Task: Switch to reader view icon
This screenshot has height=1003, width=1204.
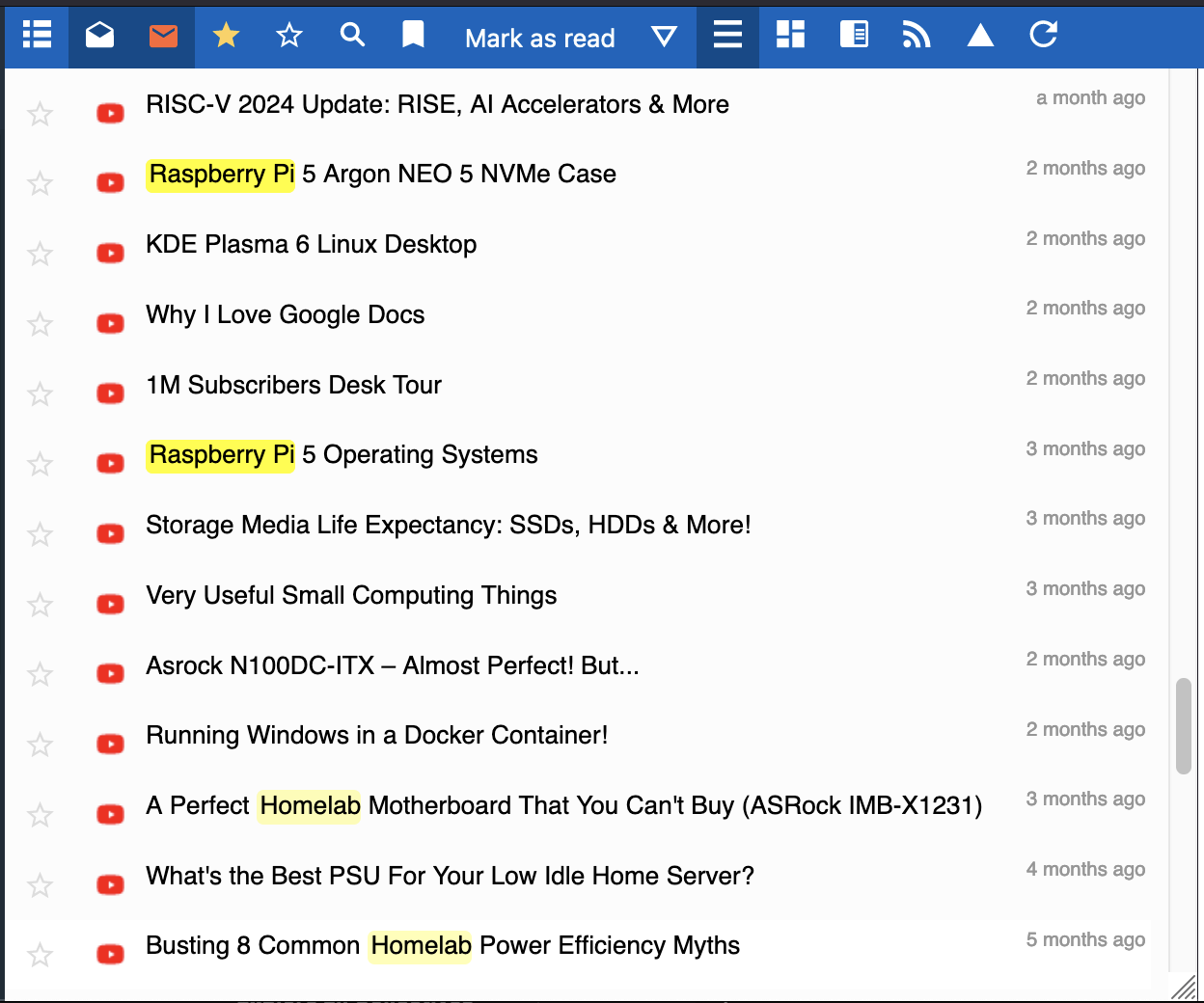Action: coord(854,36)
